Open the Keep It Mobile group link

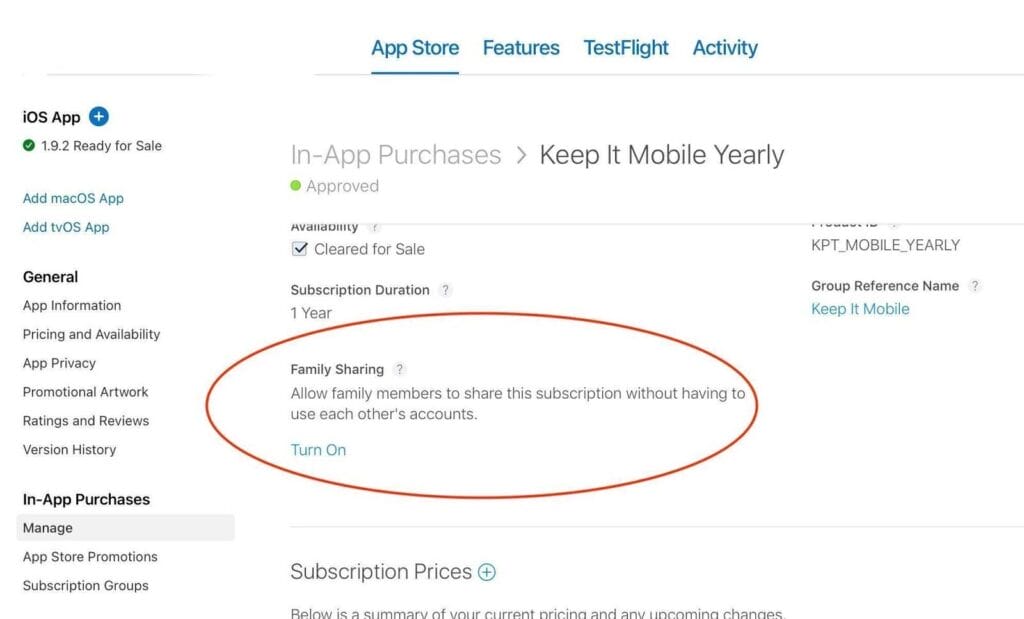pos(860,309)
